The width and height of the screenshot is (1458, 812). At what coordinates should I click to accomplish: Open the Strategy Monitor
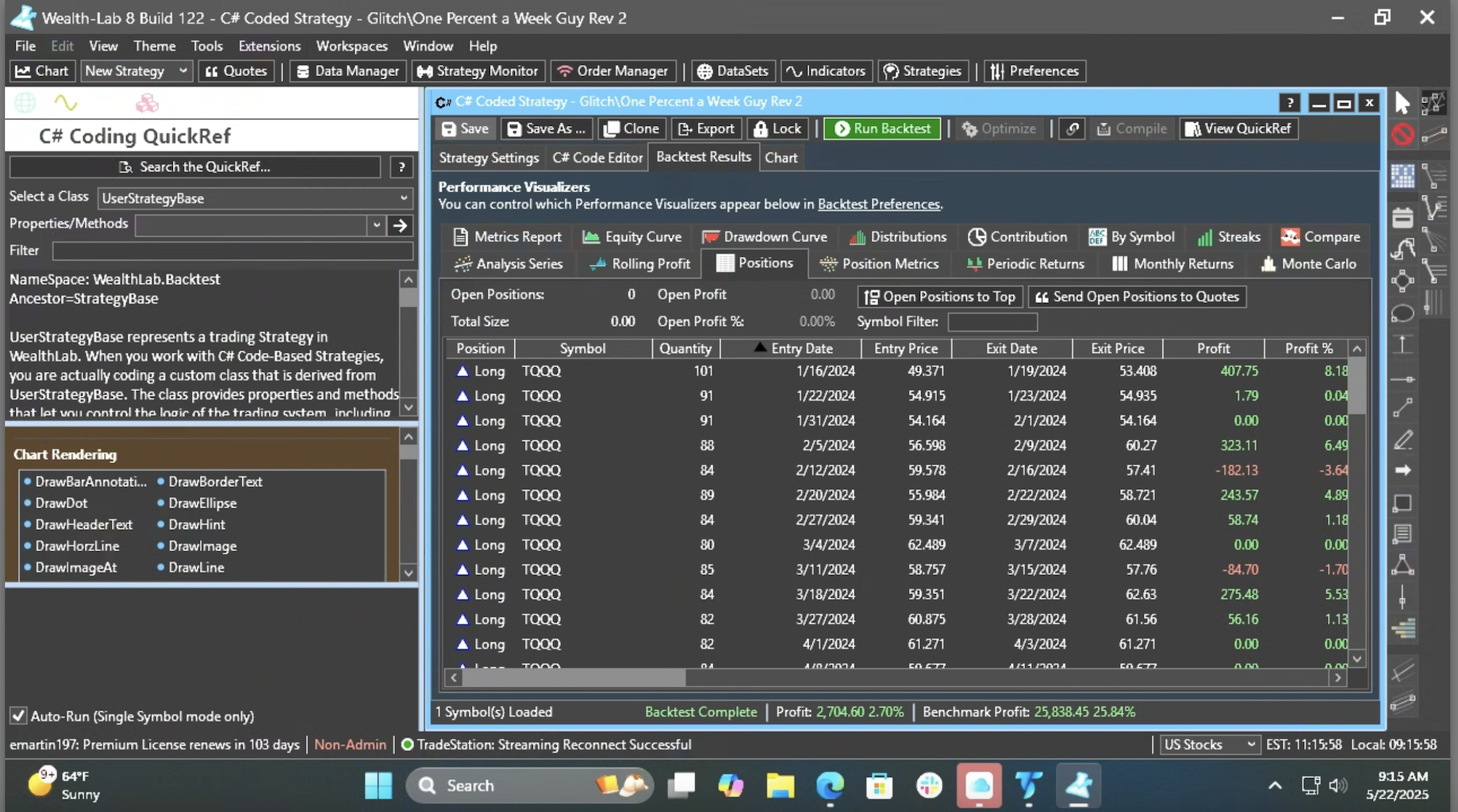pos(478,71)
